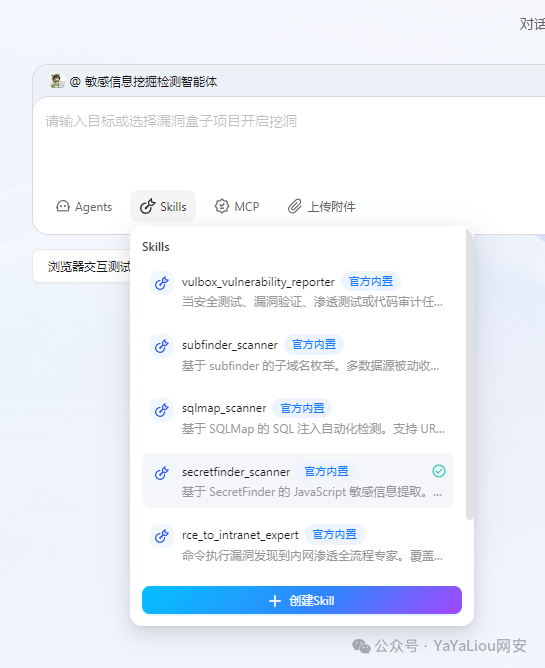Click the paperclip attachment icon
Viewport: 545px width, 668px height.
[294, 206]
